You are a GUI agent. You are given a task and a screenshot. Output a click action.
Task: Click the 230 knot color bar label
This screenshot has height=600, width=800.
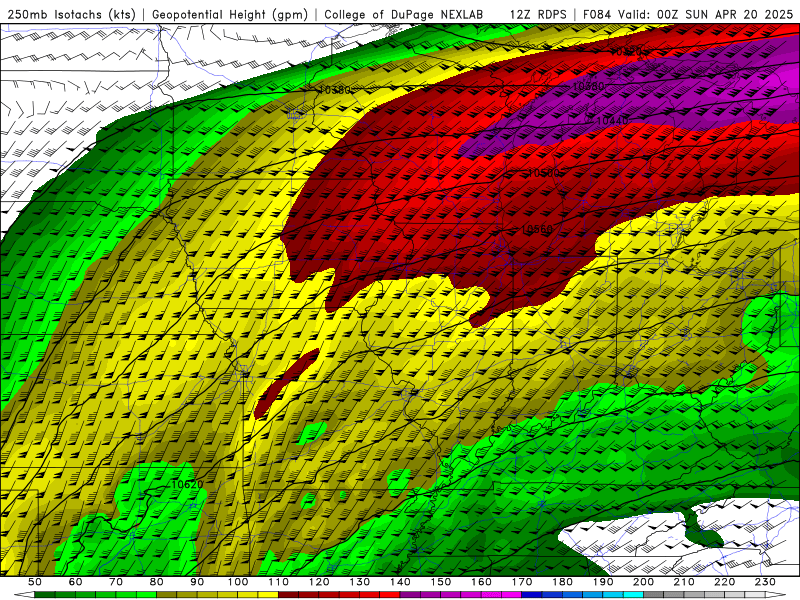pyautogui.click(x=765, y=582)
